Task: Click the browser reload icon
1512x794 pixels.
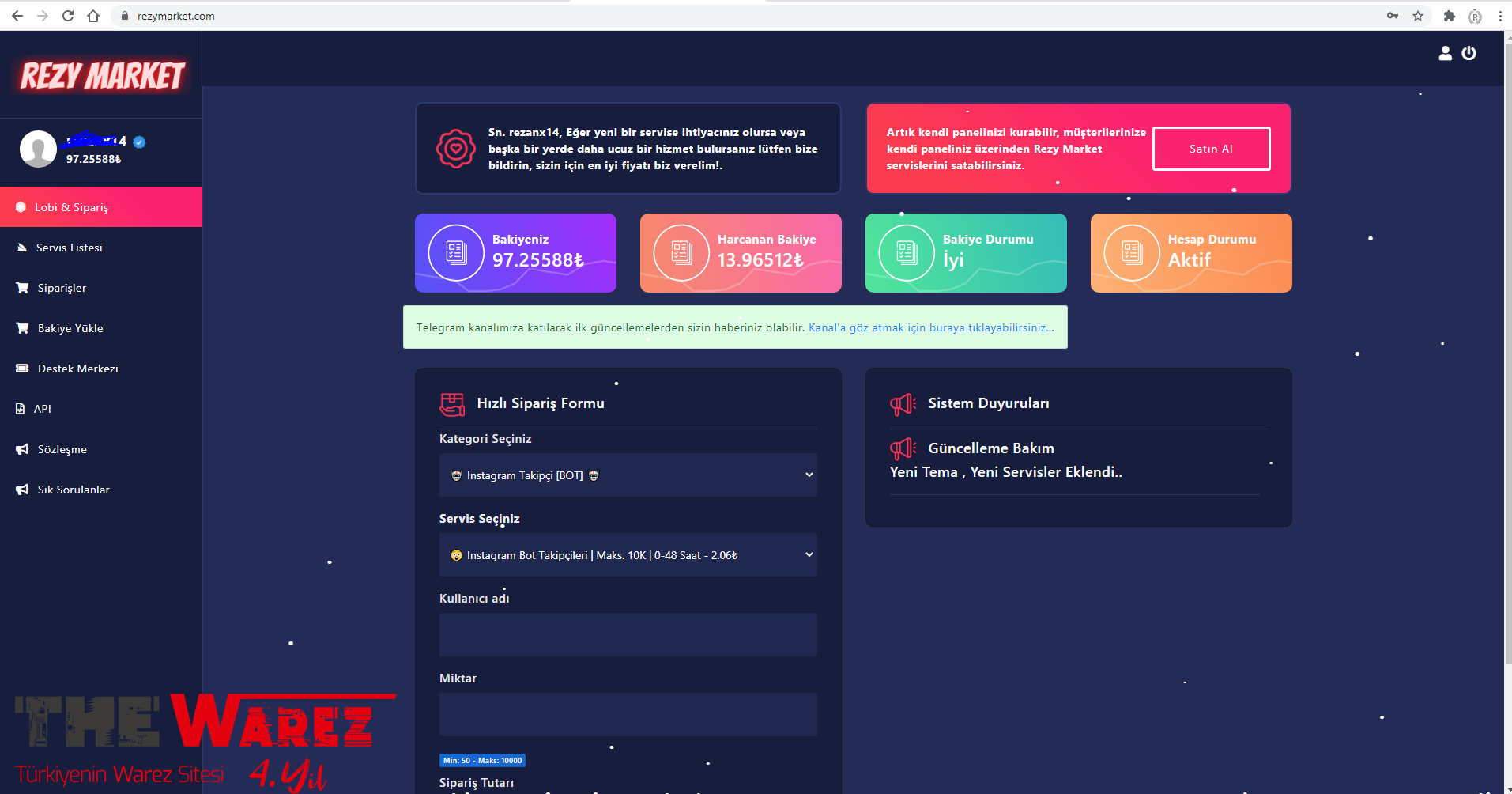Action: tap(68, 16)
